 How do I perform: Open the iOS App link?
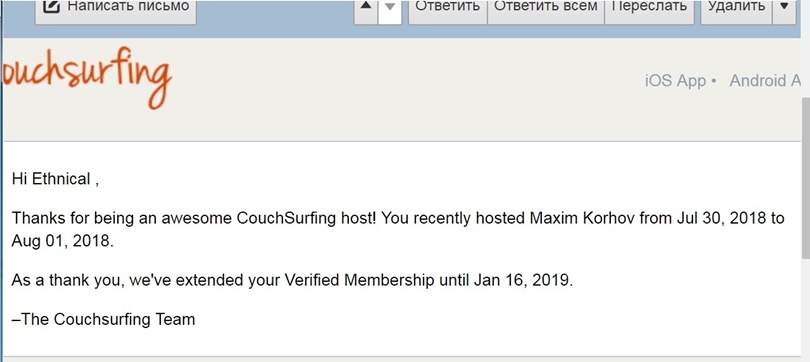coord(676,81)
